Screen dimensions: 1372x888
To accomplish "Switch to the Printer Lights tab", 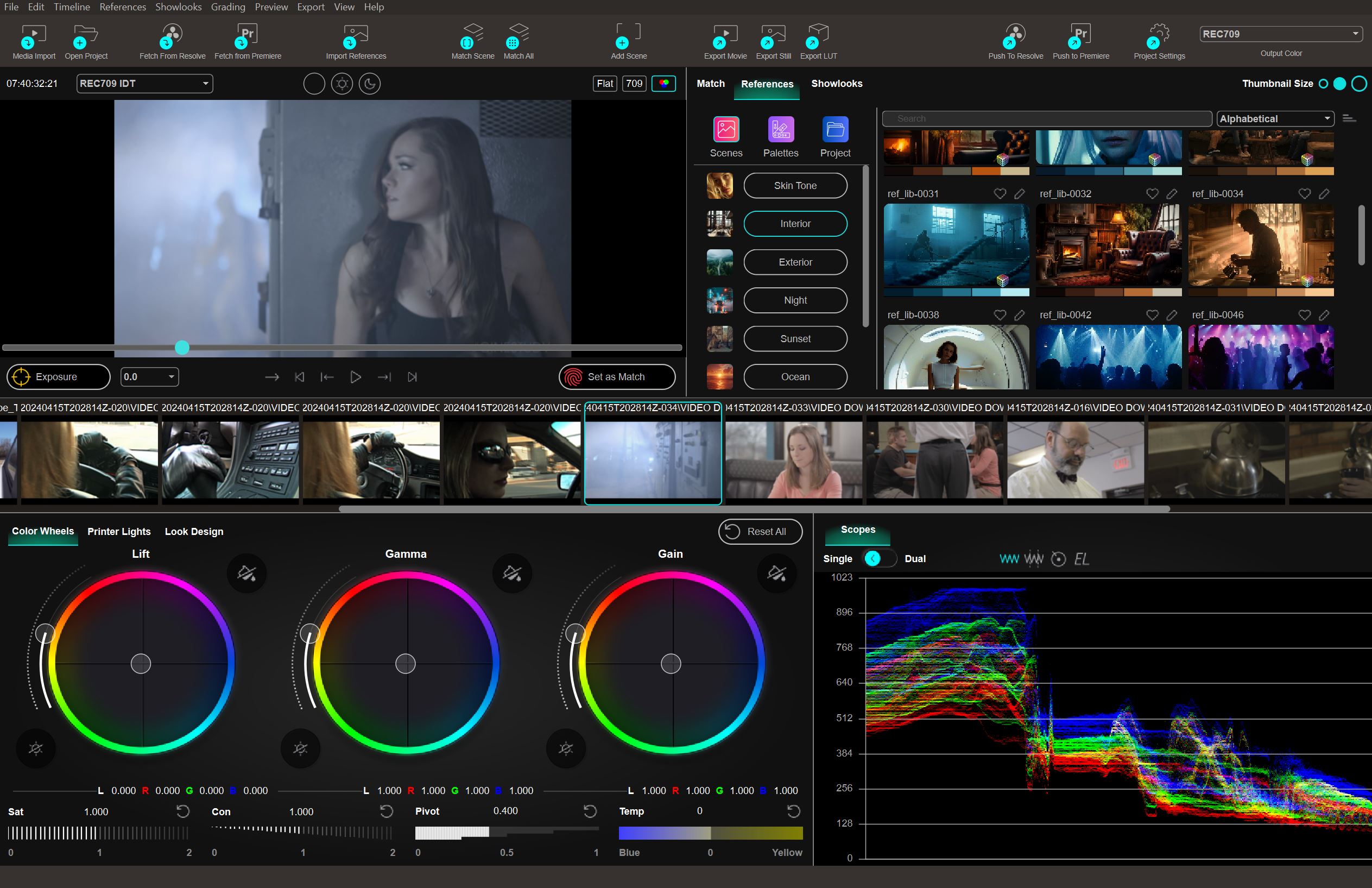I will 119,532.
